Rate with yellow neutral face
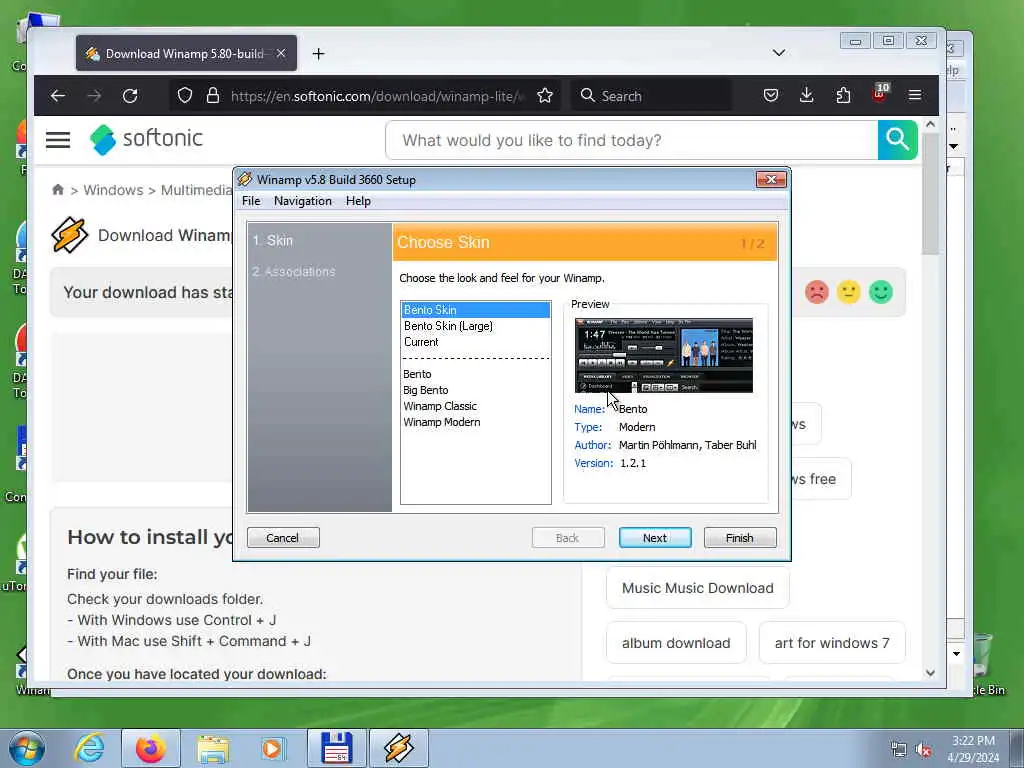The width and height of the screenshot is (1024, 768). pos(848,292)
